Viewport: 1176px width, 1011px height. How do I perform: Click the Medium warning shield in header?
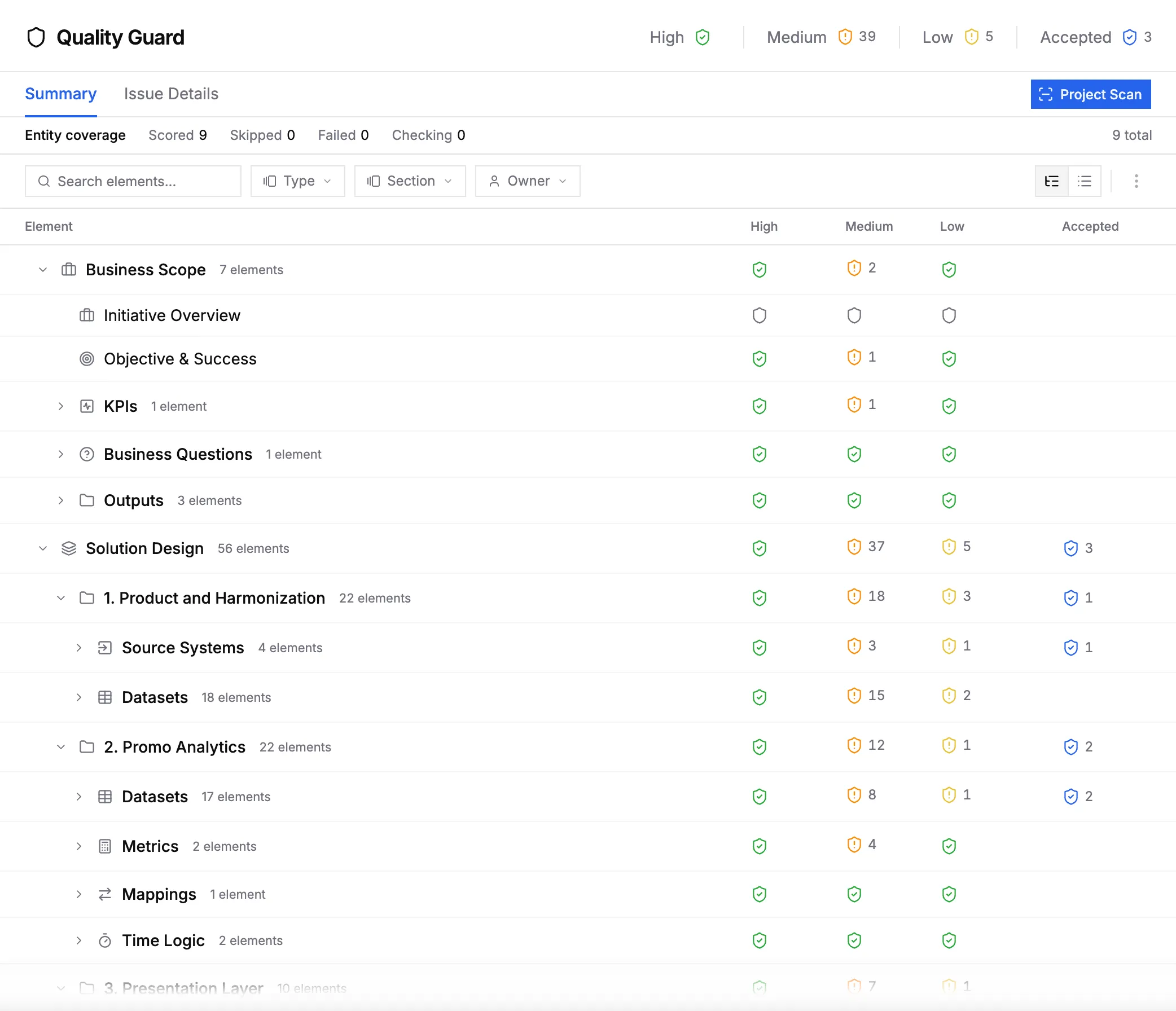tap(845, 37)
